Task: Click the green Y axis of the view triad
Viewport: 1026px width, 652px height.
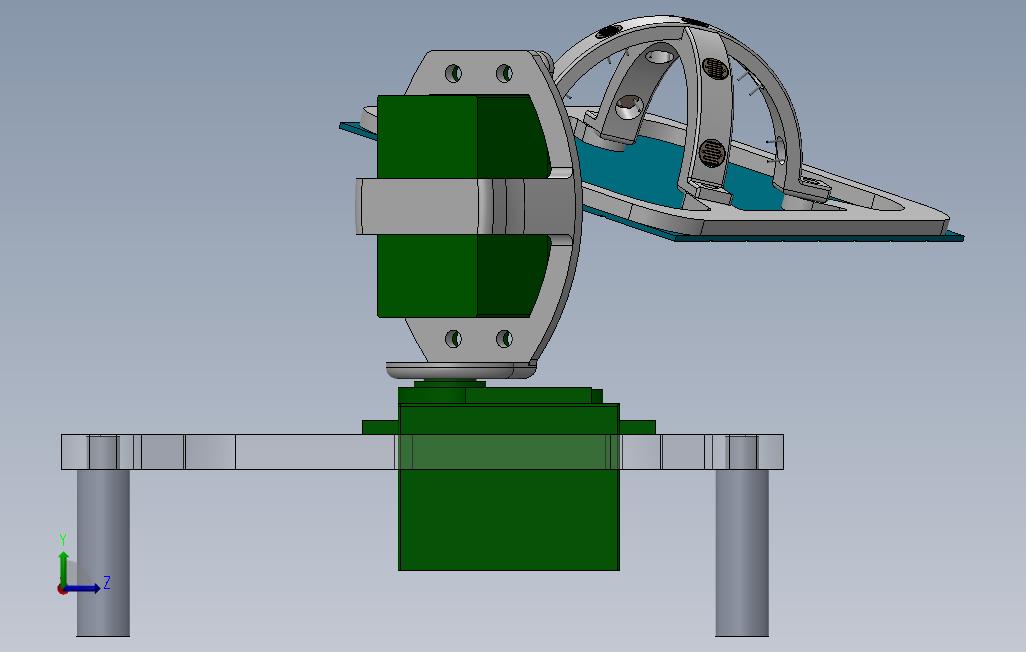Action: (63, 568)
